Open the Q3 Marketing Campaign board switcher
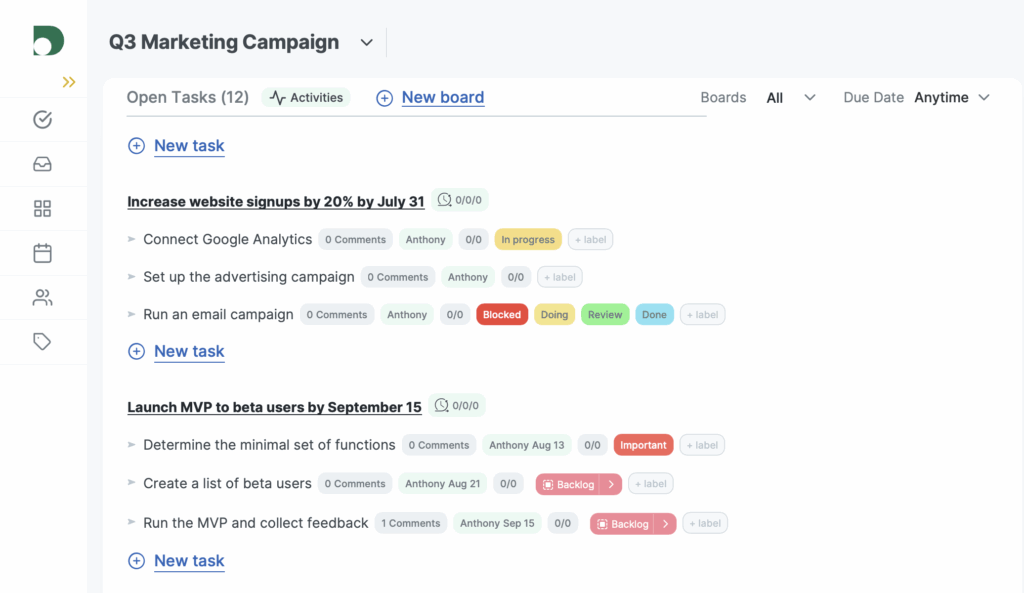Screen dimensions: 1024x593 point(366,42)
